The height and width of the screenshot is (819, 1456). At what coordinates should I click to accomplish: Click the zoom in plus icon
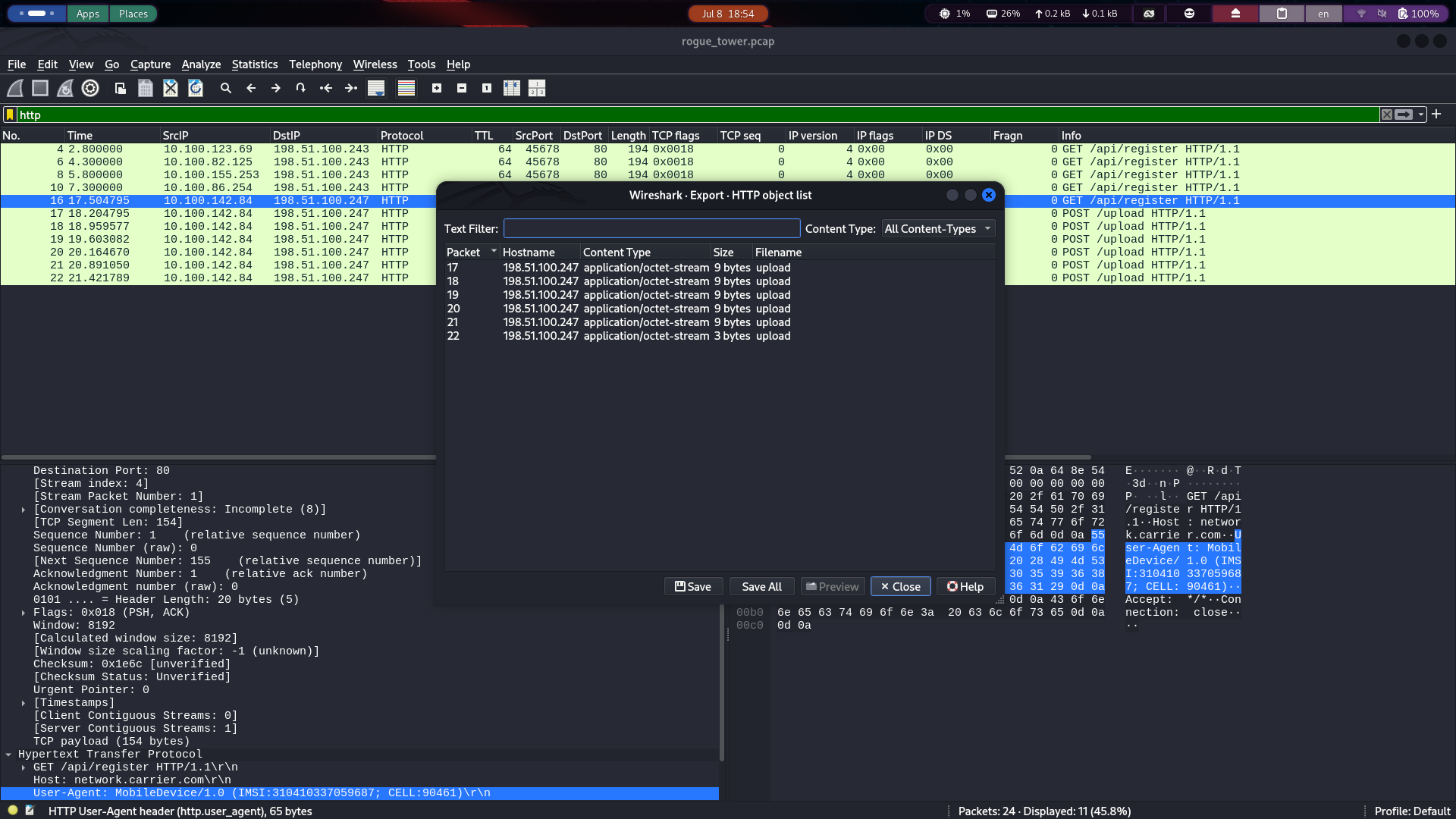tap(437, 88)
